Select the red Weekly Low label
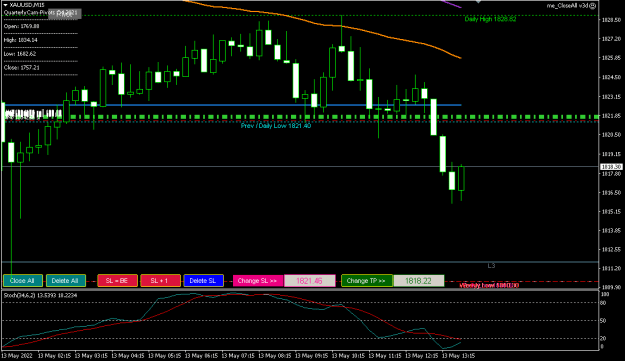Image resolution: width=625 pixels, height=361 pixels. pyautogui.click(x=489, y=285)
